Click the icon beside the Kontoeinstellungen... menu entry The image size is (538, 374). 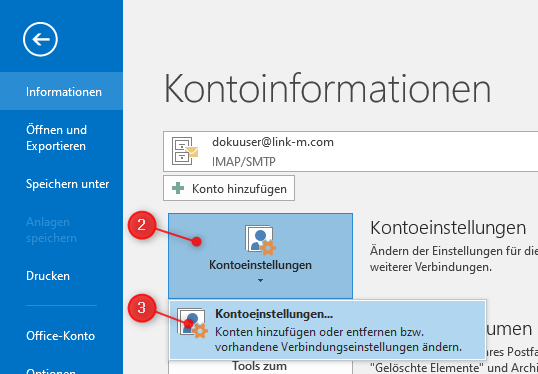pos(192,323)
